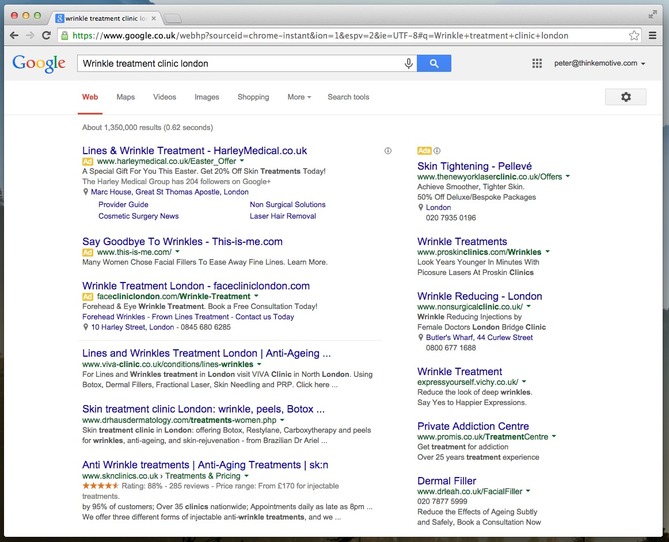Open Anti Wrinkle treatments sk:n result
The height and width of the screenshot is (542, 669).
point(205,465)
